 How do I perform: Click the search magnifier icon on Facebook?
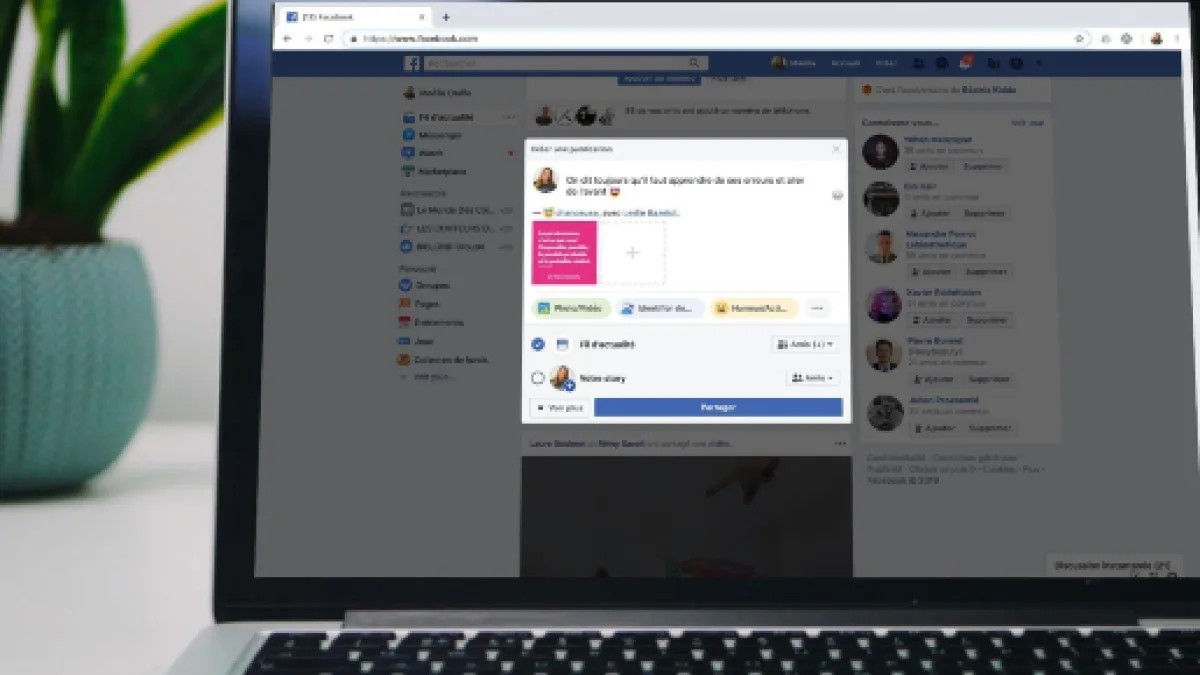coord(694,63)
